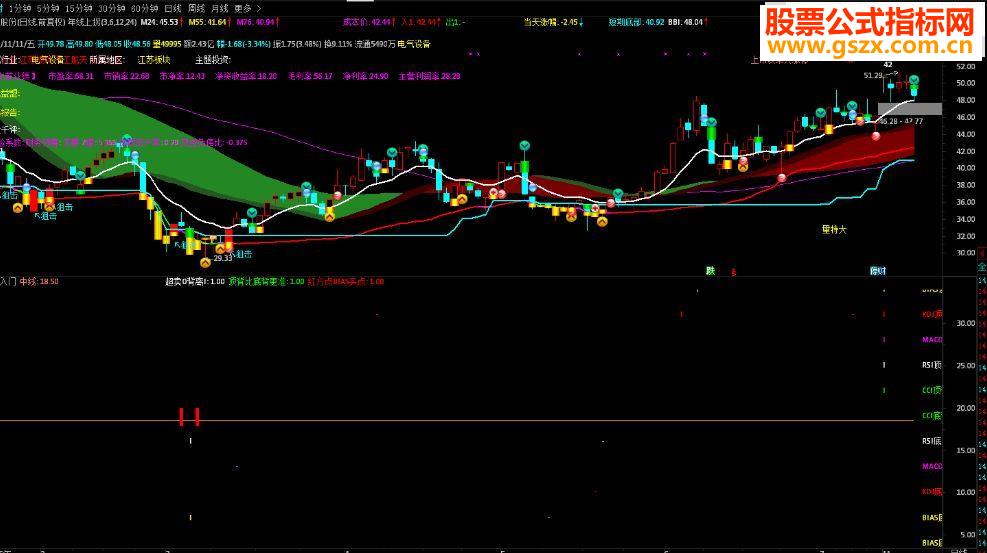This screenshot has height=553, width=987.
Task: Click the BBI: 48.04 indicator value
Action: [x=687, y=22]
